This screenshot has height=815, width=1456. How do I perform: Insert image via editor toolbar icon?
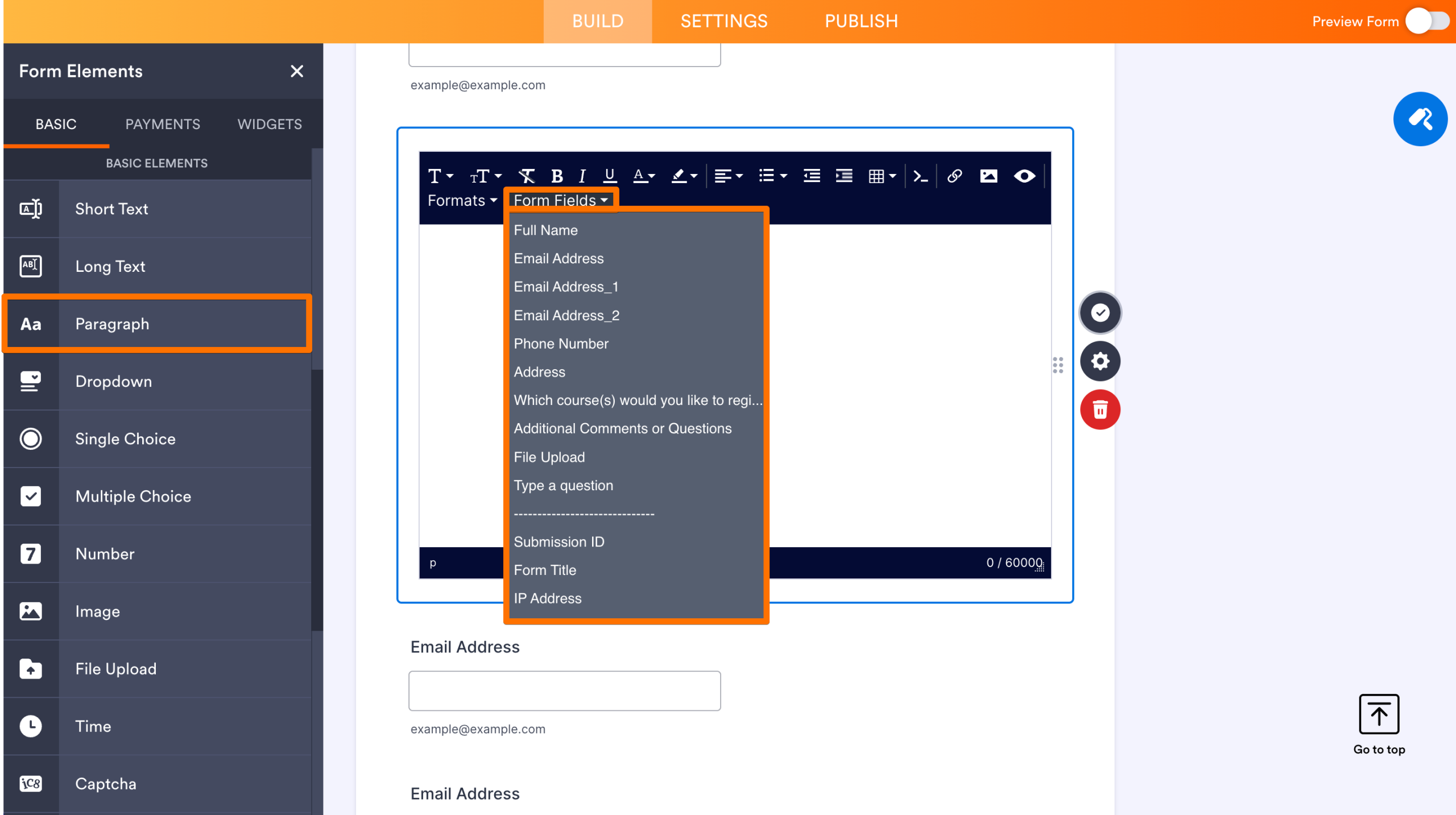click(x=988, y=176)
